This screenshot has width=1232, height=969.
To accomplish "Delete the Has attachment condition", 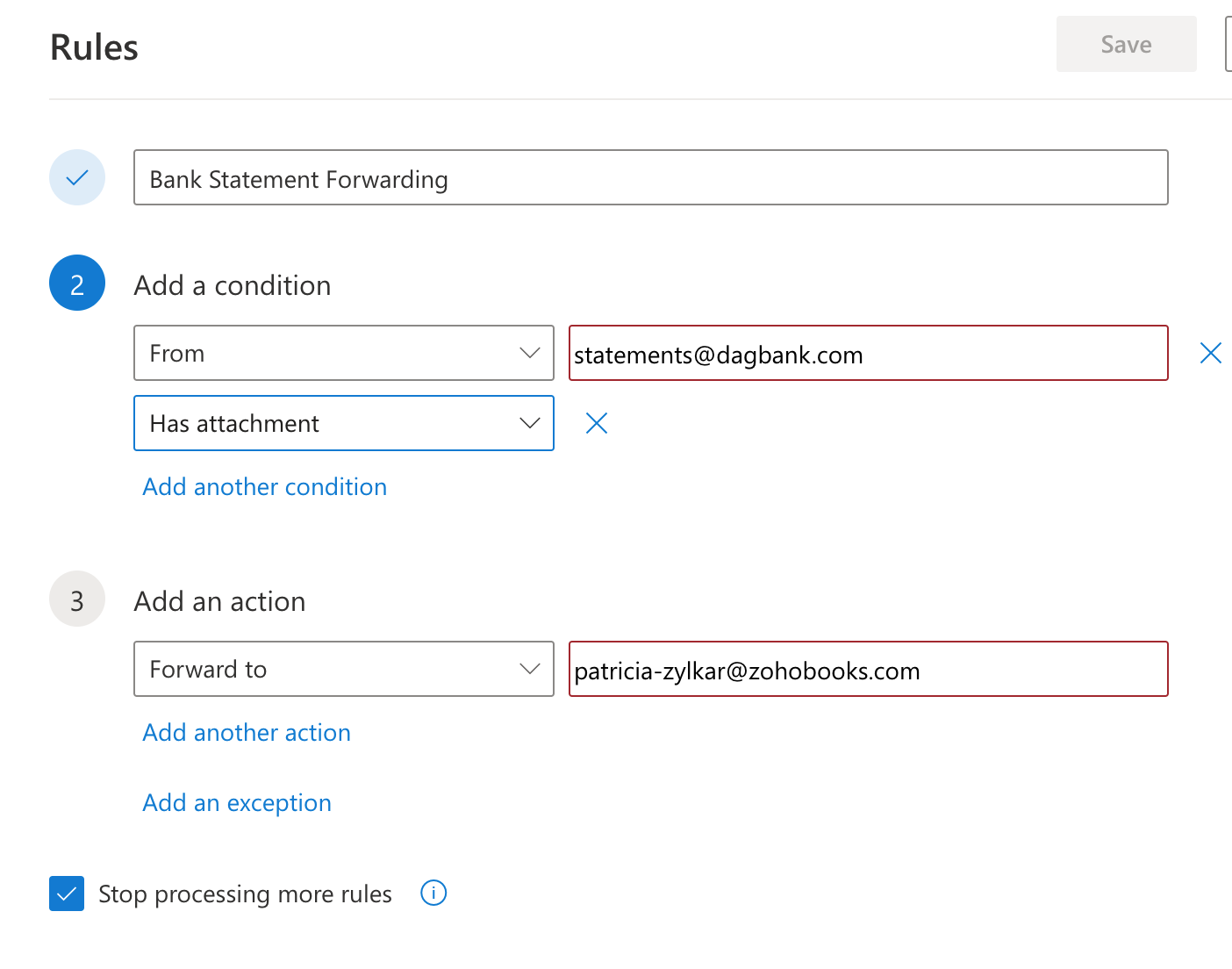I will pyautogui.click(x=597, y=423).
